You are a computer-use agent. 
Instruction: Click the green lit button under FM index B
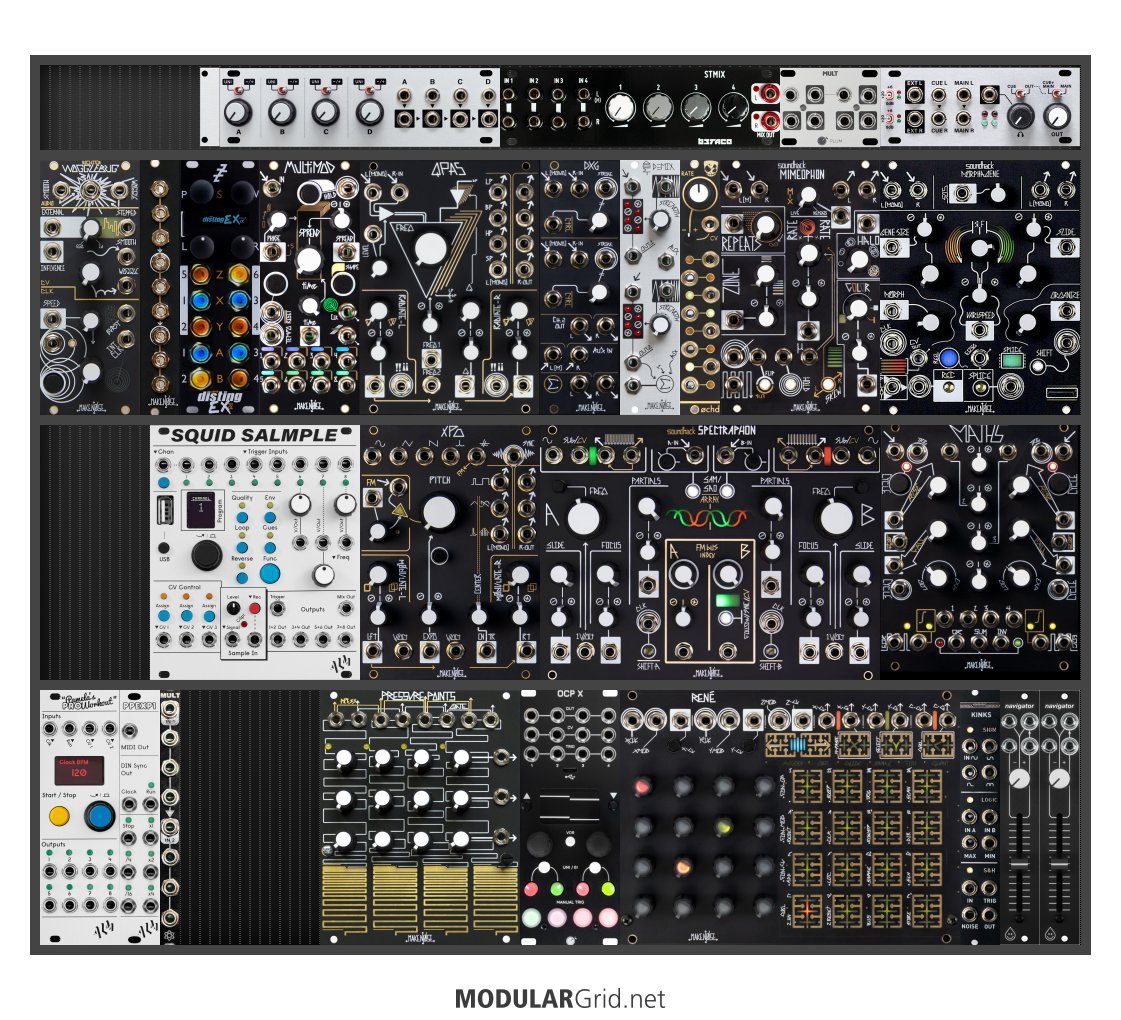(727, 599)
